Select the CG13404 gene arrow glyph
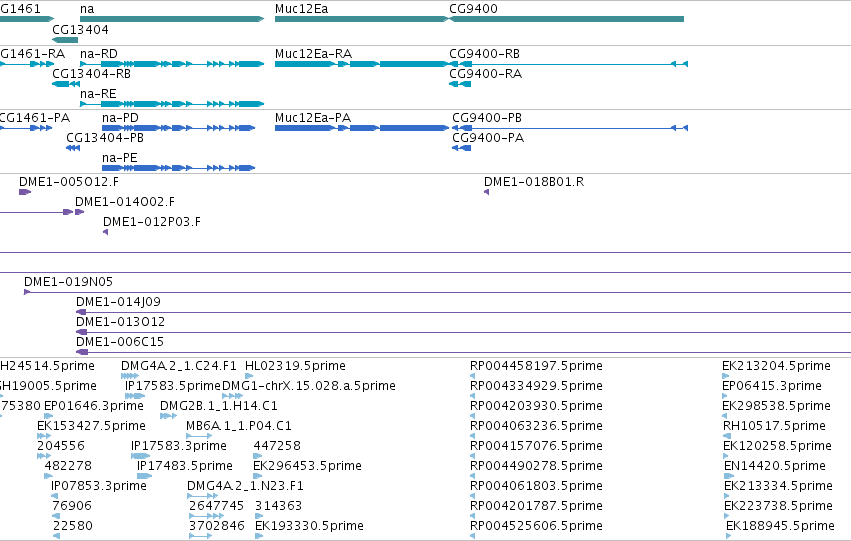Viewport: 851px width, 541px height. coord(65,40)
